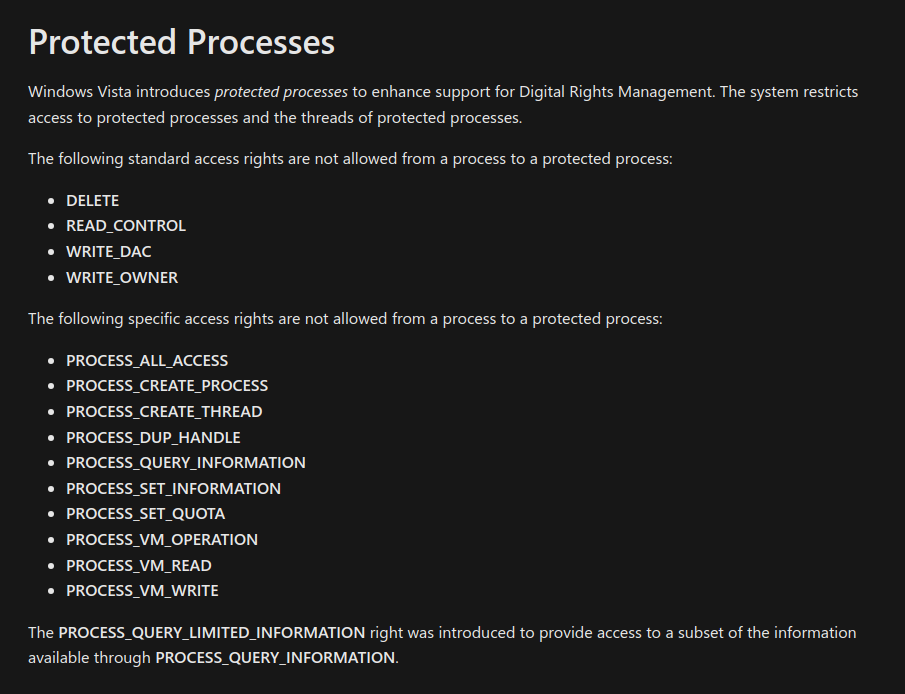Click bold PROCESS_QUERY_LIMITED_INFORMATION in the last paragraph

click(x=212, y=633)
